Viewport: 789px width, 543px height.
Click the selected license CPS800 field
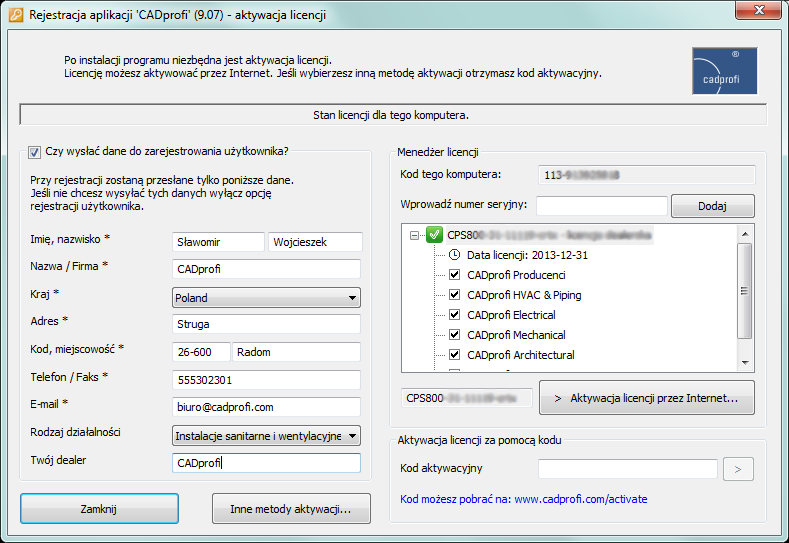(x=466, y=398)
